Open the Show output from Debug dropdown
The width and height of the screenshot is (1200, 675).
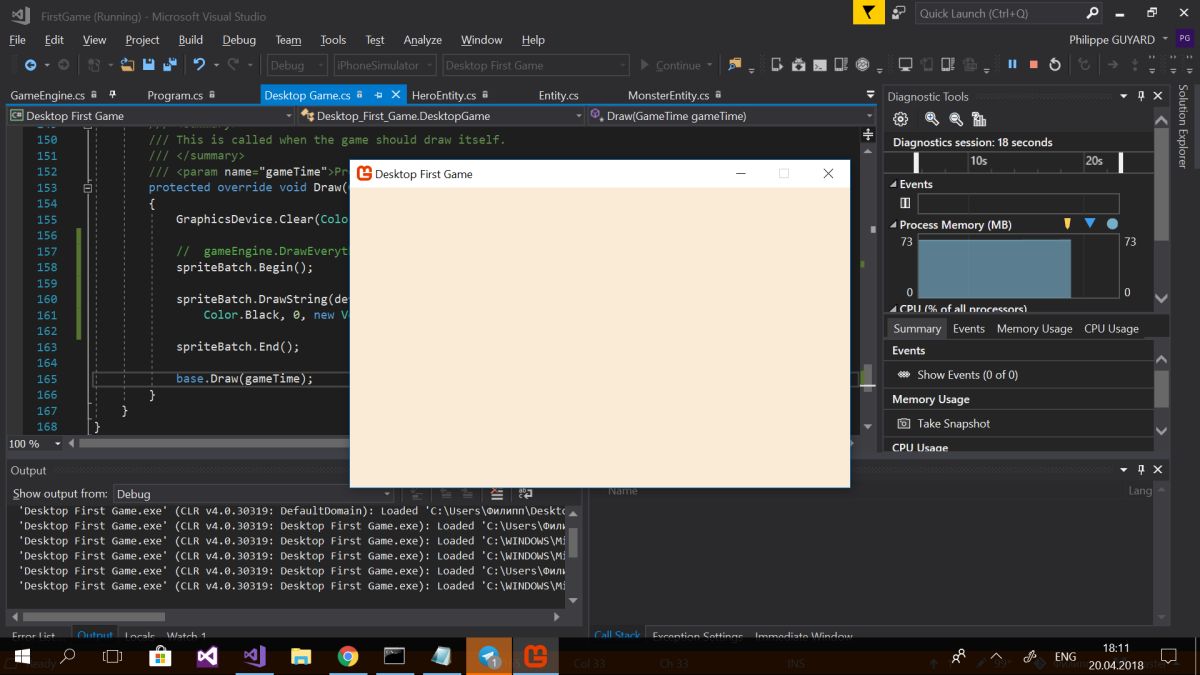pos(253,494)
